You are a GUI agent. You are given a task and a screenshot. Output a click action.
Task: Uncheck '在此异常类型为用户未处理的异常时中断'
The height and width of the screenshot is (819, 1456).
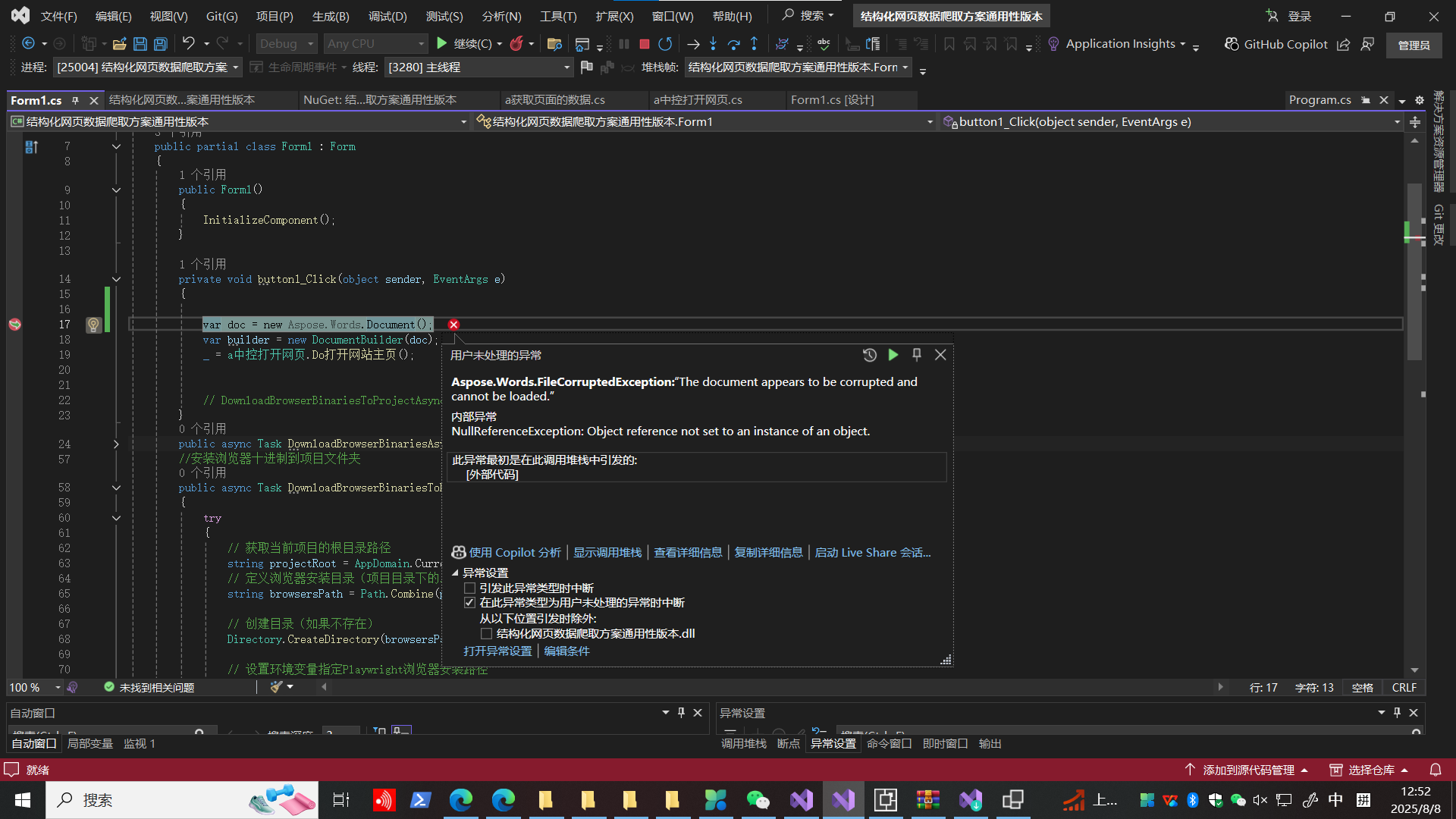470,603
